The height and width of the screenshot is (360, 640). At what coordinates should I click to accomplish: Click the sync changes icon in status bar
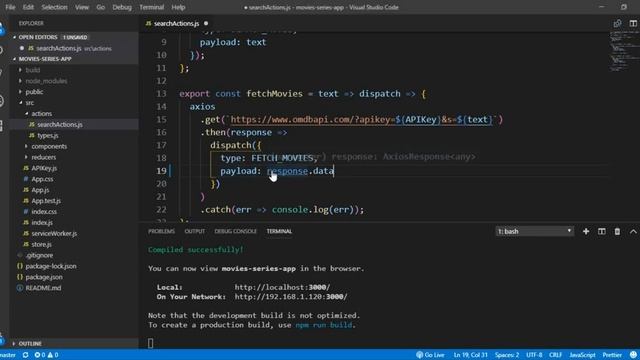click(25, 355)
